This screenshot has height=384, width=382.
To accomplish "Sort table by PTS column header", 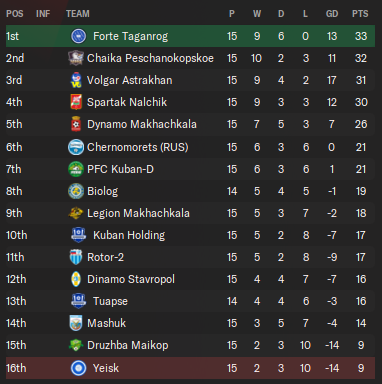I will point(360,14).
